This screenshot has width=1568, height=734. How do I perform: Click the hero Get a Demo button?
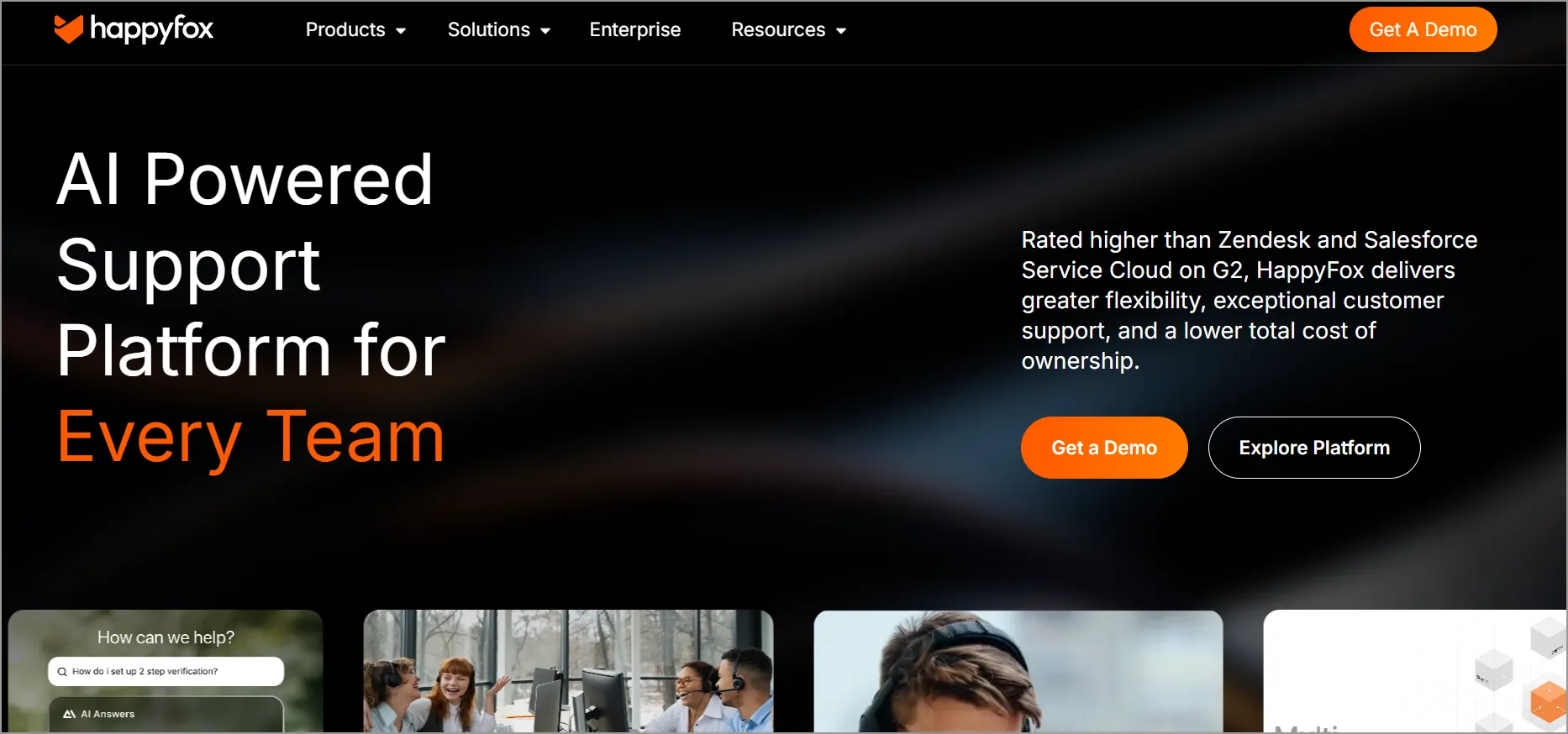click(1104, 448)
